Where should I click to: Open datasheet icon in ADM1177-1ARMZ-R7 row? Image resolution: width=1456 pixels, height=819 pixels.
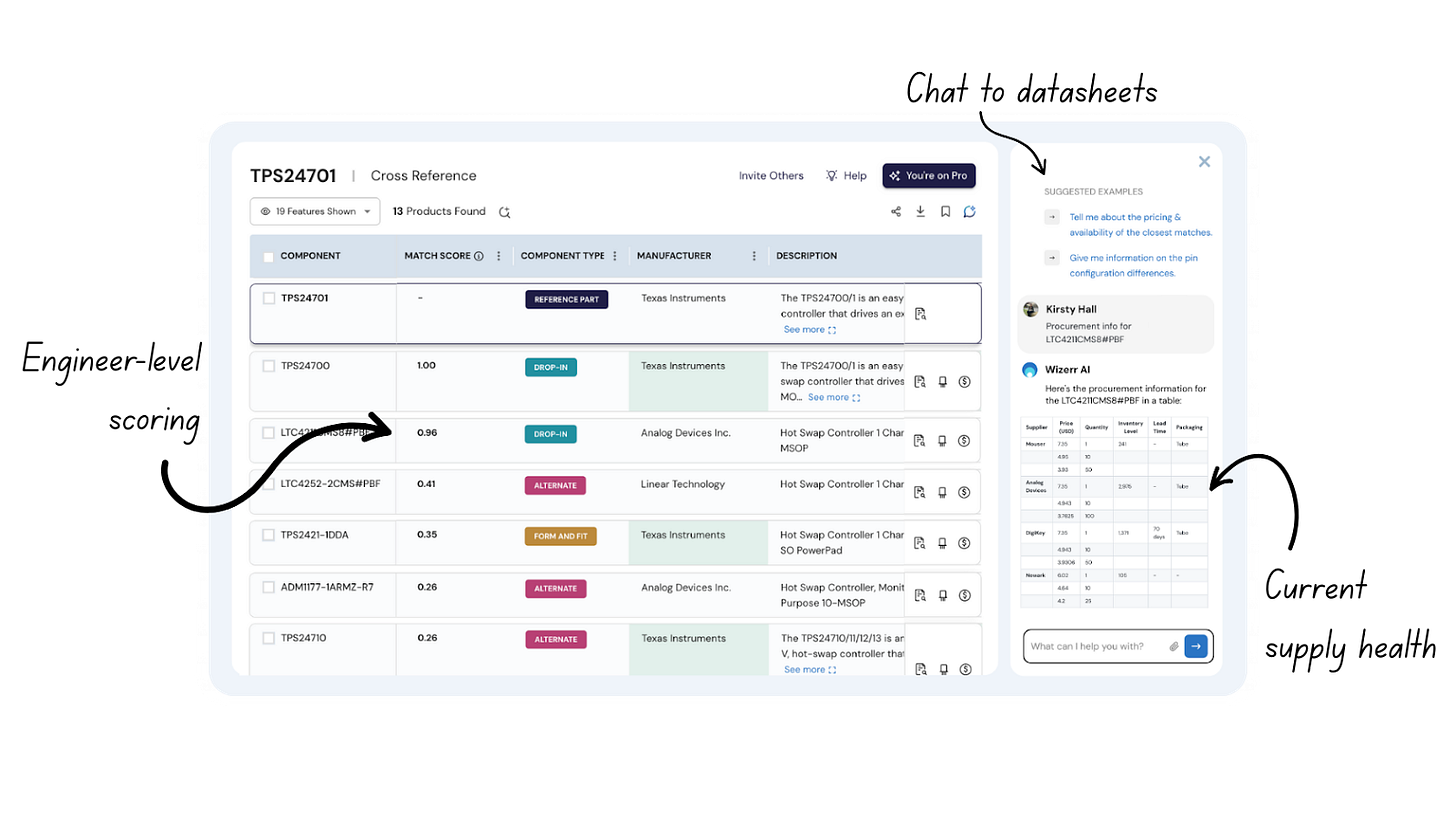[920, 595]
